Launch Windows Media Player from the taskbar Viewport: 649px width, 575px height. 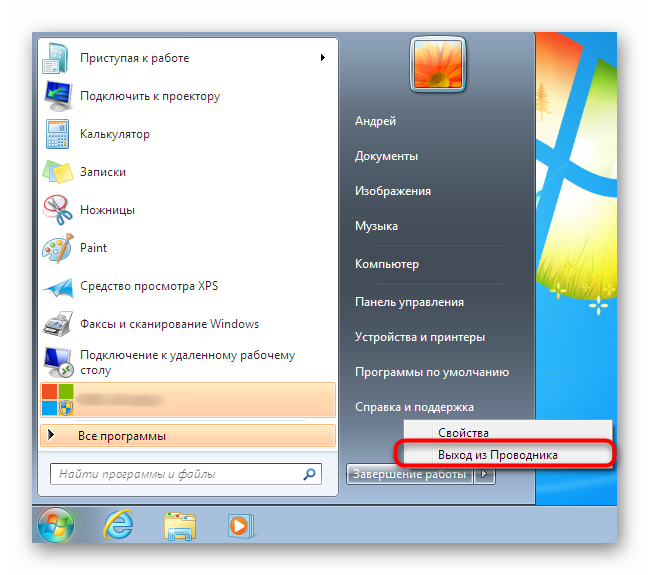point(240,526)
